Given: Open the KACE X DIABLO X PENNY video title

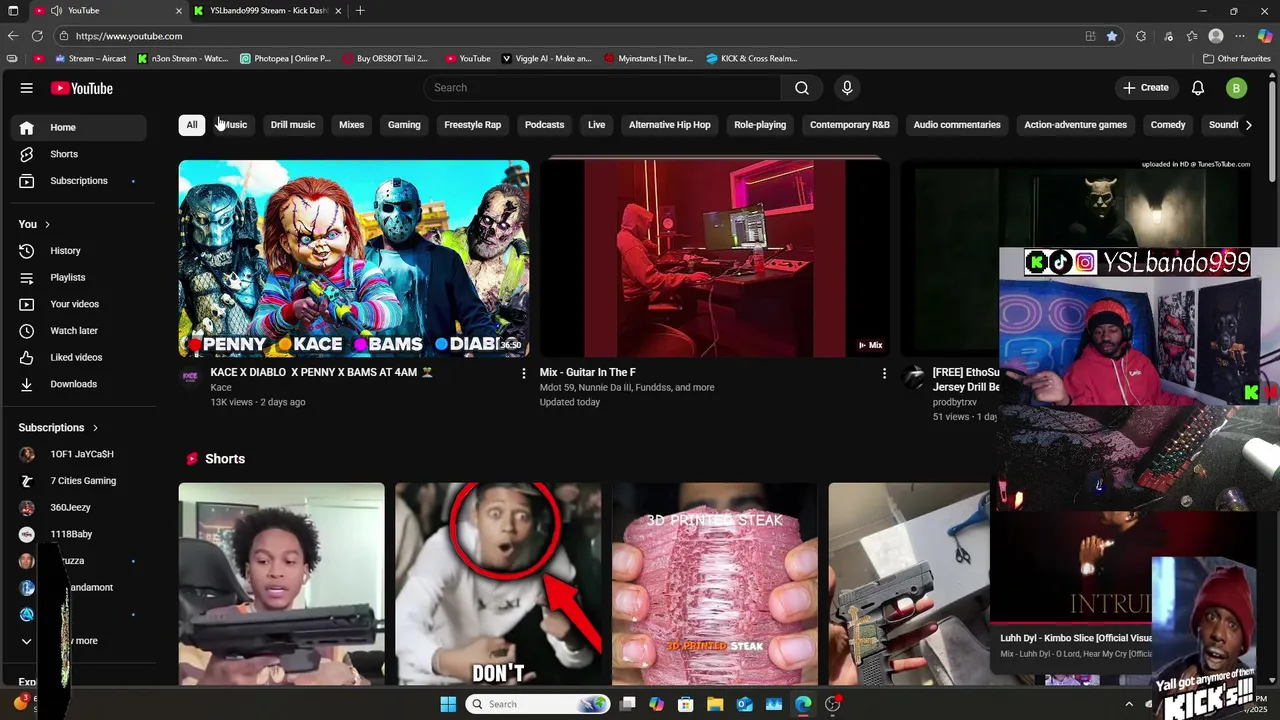Looking at the screenshot, I should 322,372.
